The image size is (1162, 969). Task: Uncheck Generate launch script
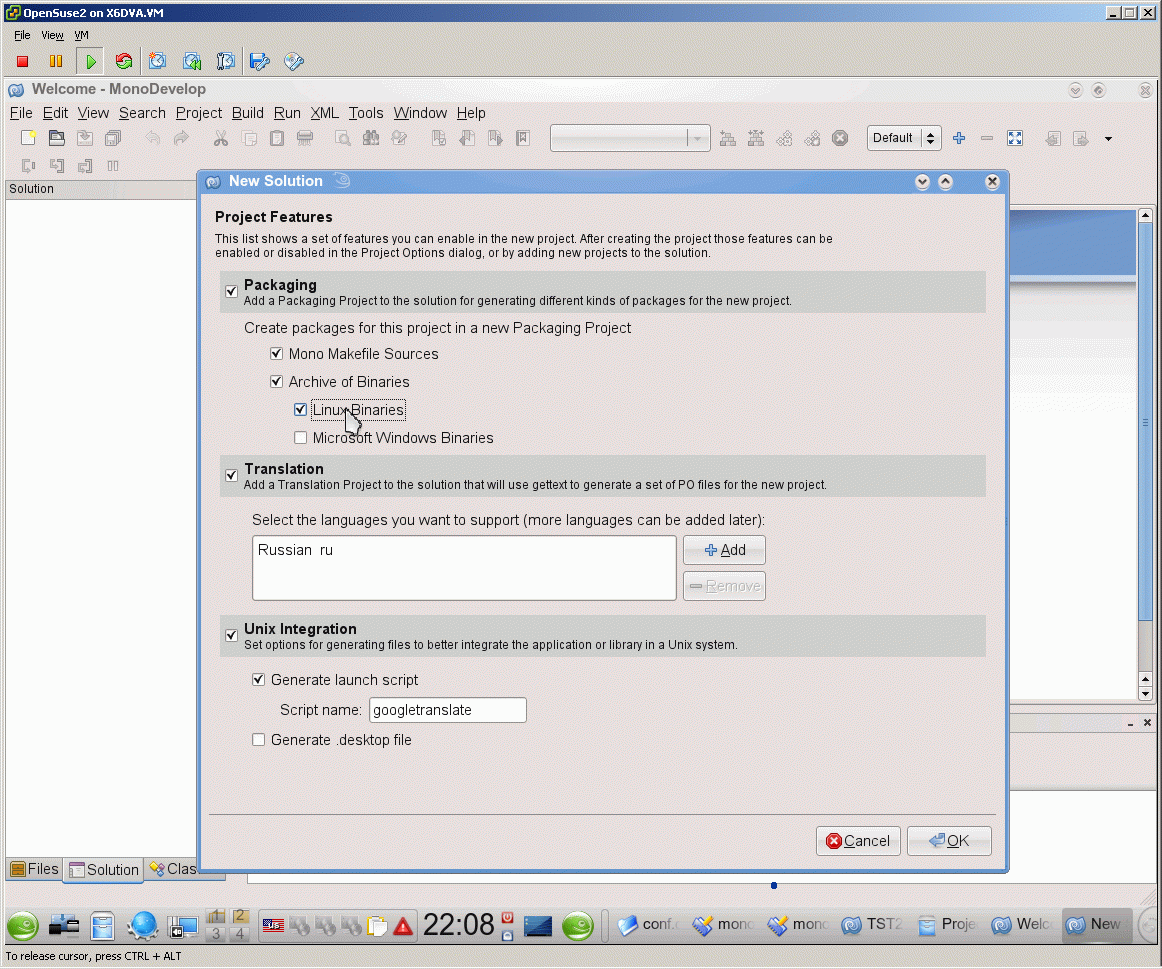tap(259, 679)
